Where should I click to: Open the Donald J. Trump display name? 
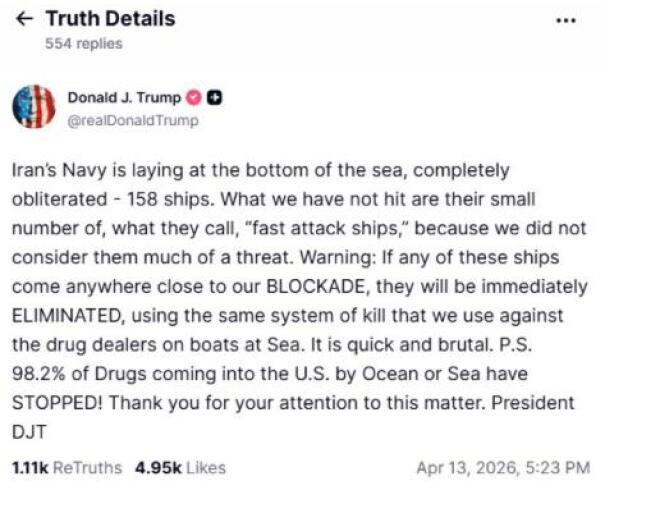click(124, 98)
